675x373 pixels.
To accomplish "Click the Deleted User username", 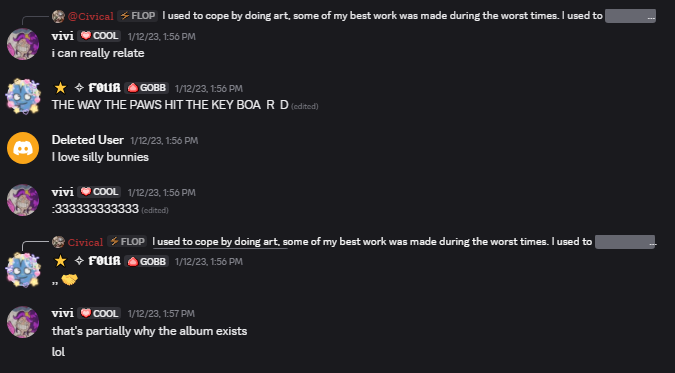I will (87, 140).
